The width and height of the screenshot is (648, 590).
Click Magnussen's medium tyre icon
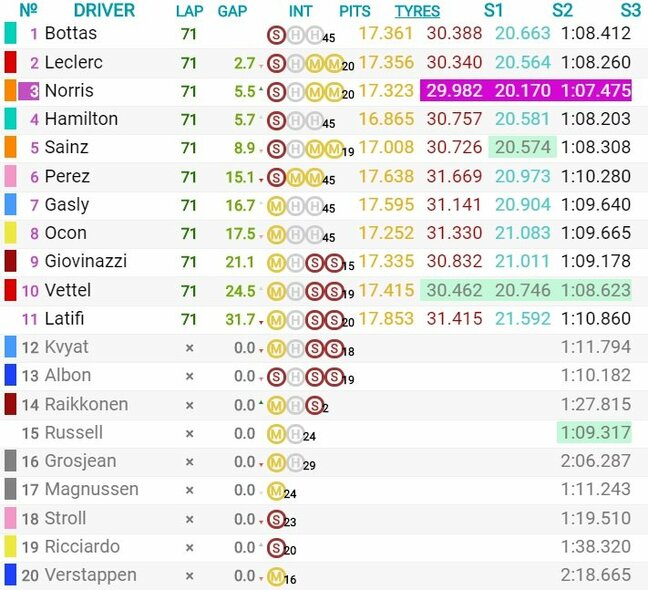[x=276, y=491]
